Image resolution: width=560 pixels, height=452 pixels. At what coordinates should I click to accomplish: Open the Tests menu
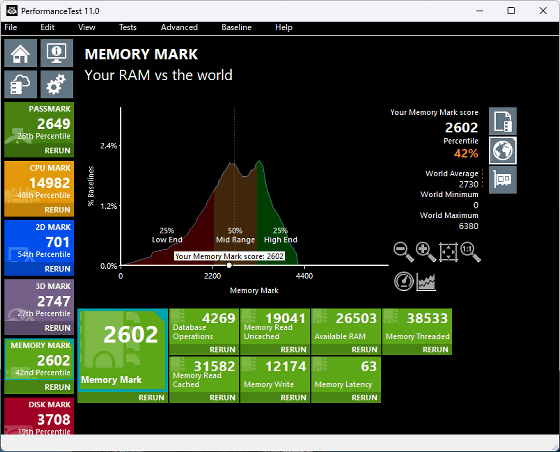click(x=128, y=27)
